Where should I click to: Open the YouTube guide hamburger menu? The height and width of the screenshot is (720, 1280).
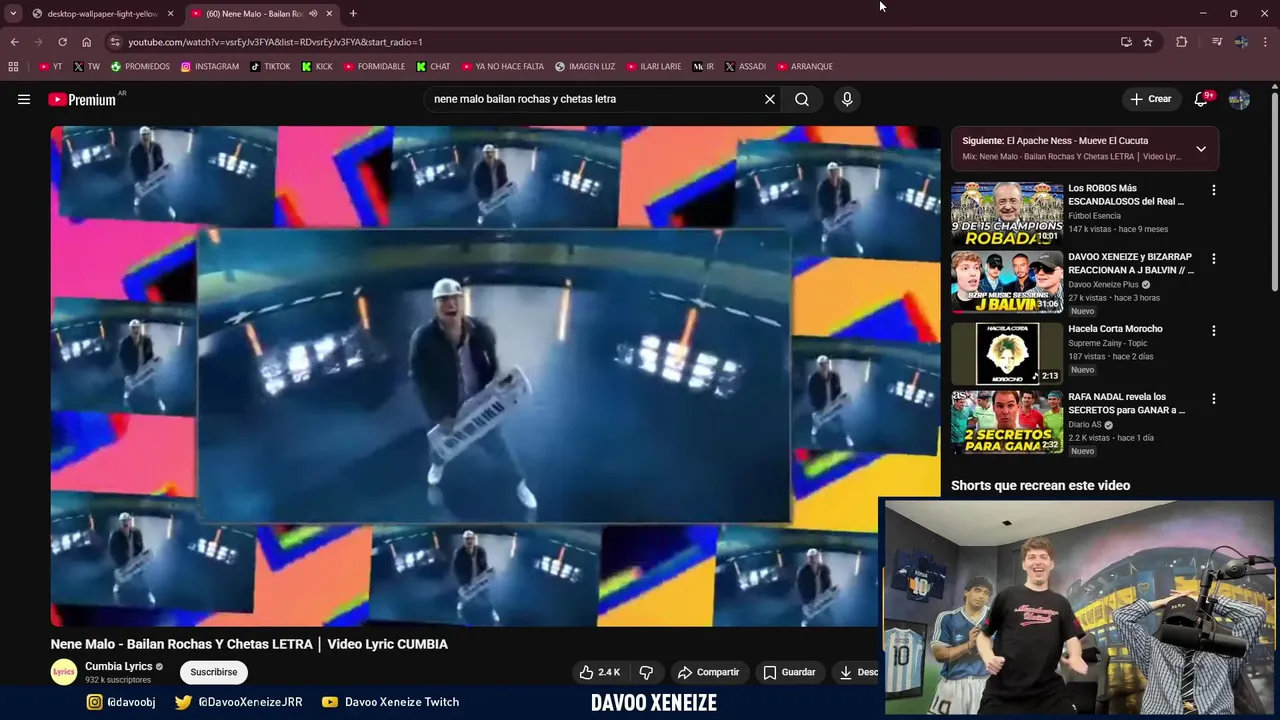[x=24, y=99]
